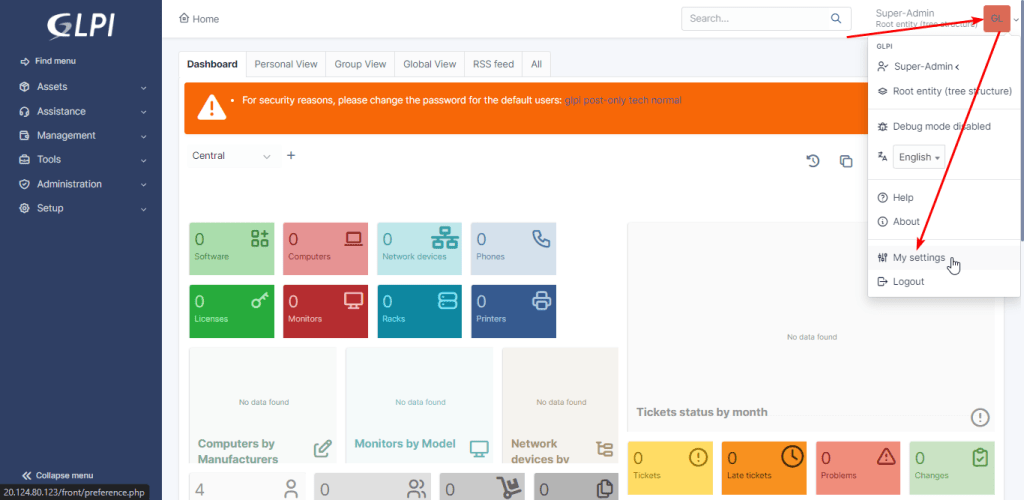Switch to the Personal View tab

[x=285, y=64]
